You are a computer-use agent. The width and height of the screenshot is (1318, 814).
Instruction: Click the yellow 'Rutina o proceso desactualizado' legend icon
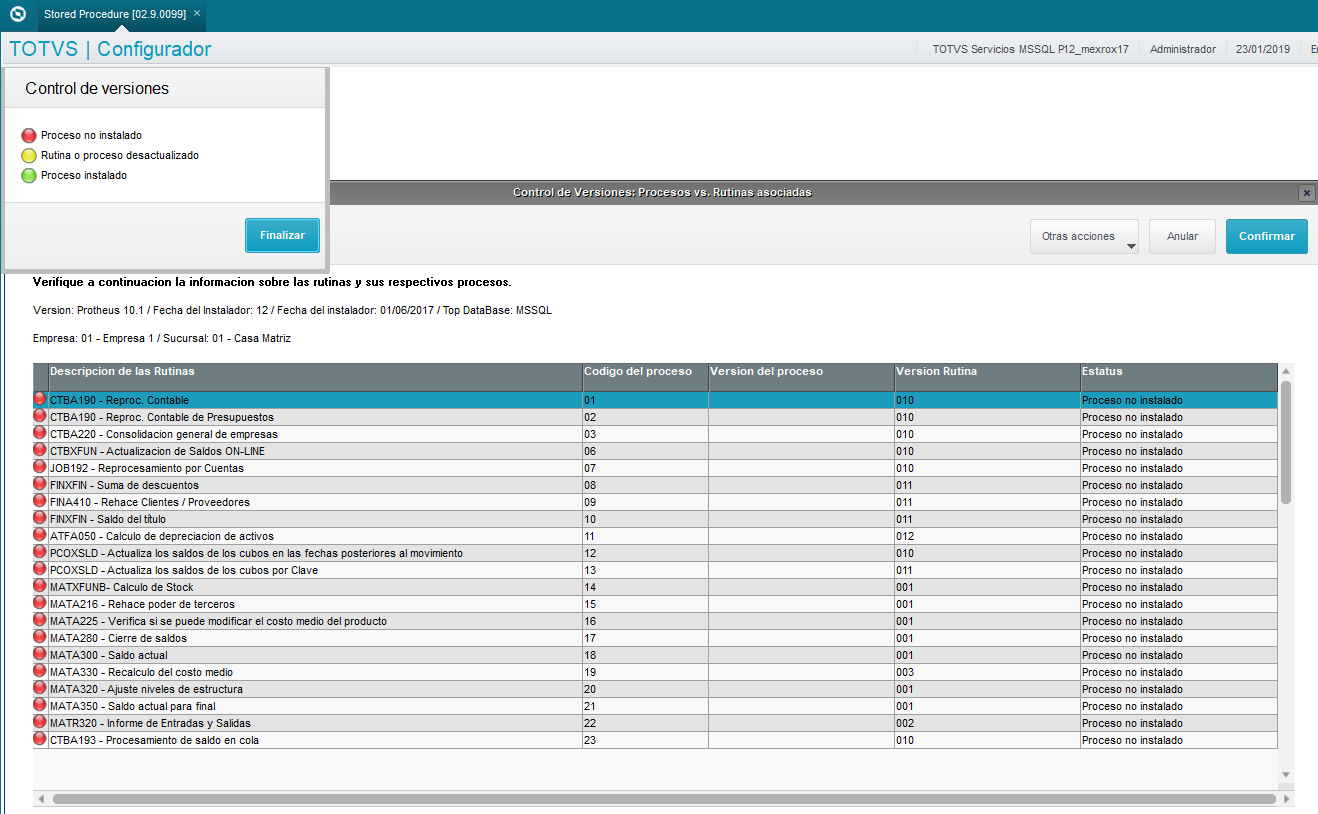tap(29, 155)
